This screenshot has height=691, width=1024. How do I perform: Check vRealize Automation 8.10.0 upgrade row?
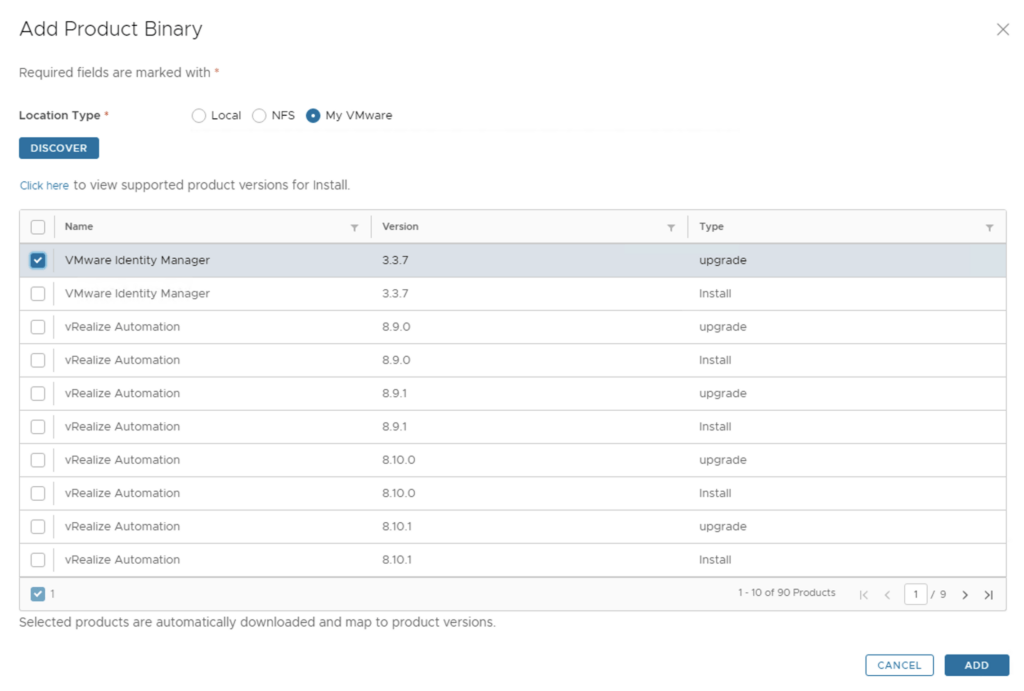click(x=38, y=460)
